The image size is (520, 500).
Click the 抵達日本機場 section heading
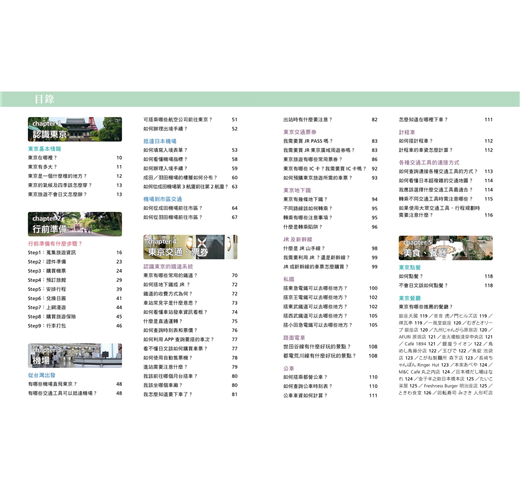(x=160, y=141)
